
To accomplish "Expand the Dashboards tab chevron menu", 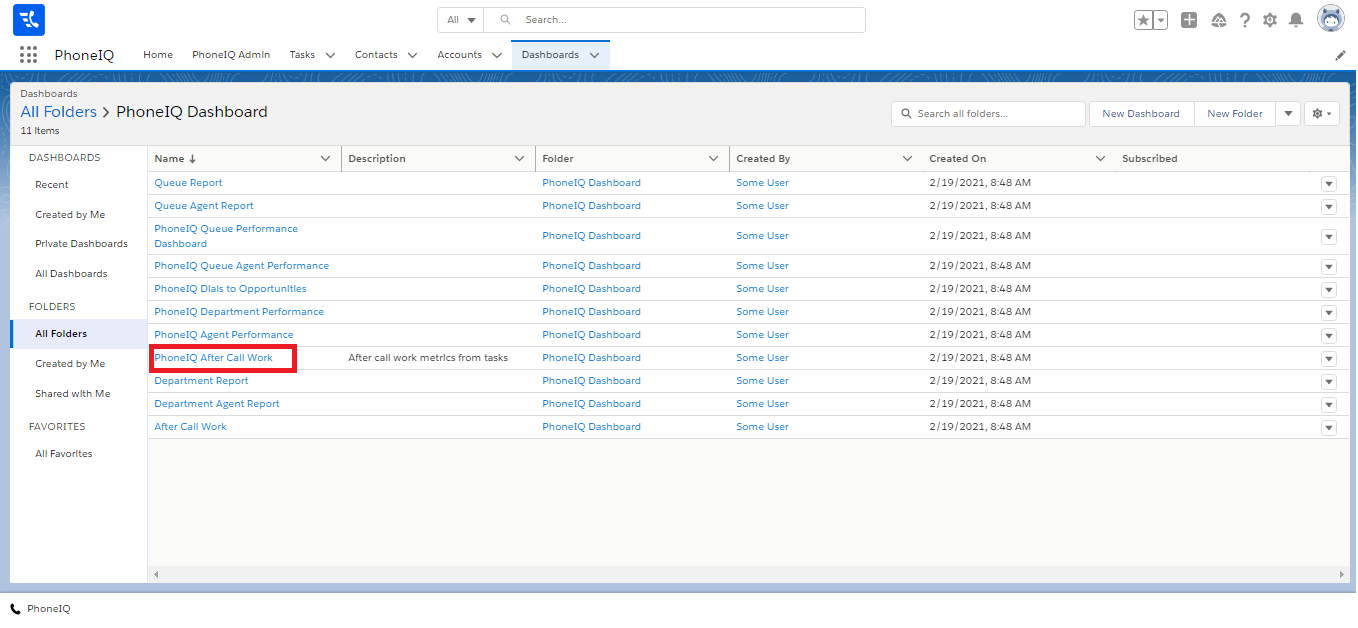I will [x=595, y=55].
